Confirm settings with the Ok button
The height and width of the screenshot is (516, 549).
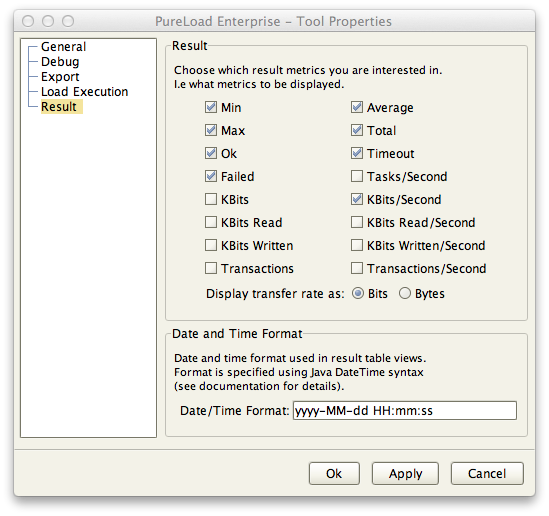[x=334, y=474]
